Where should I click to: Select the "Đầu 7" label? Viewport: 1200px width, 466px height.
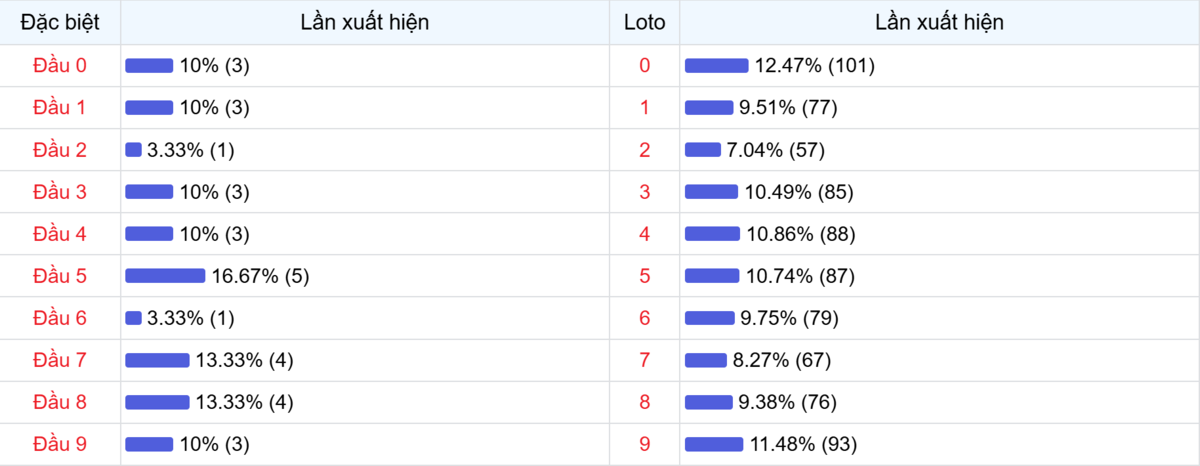point(60,360)
